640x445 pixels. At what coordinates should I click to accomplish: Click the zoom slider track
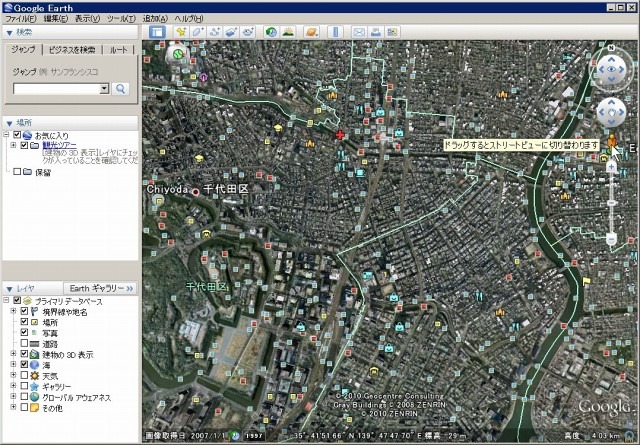[x=611, y=202]
